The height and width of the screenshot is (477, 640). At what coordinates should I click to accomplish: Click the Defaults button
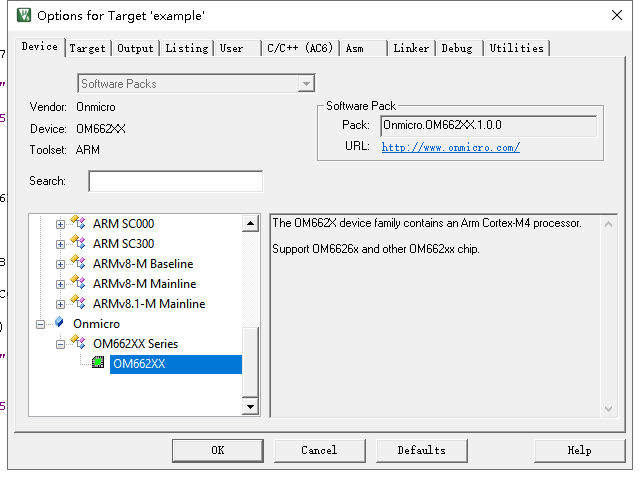click(x=422, y=450)
